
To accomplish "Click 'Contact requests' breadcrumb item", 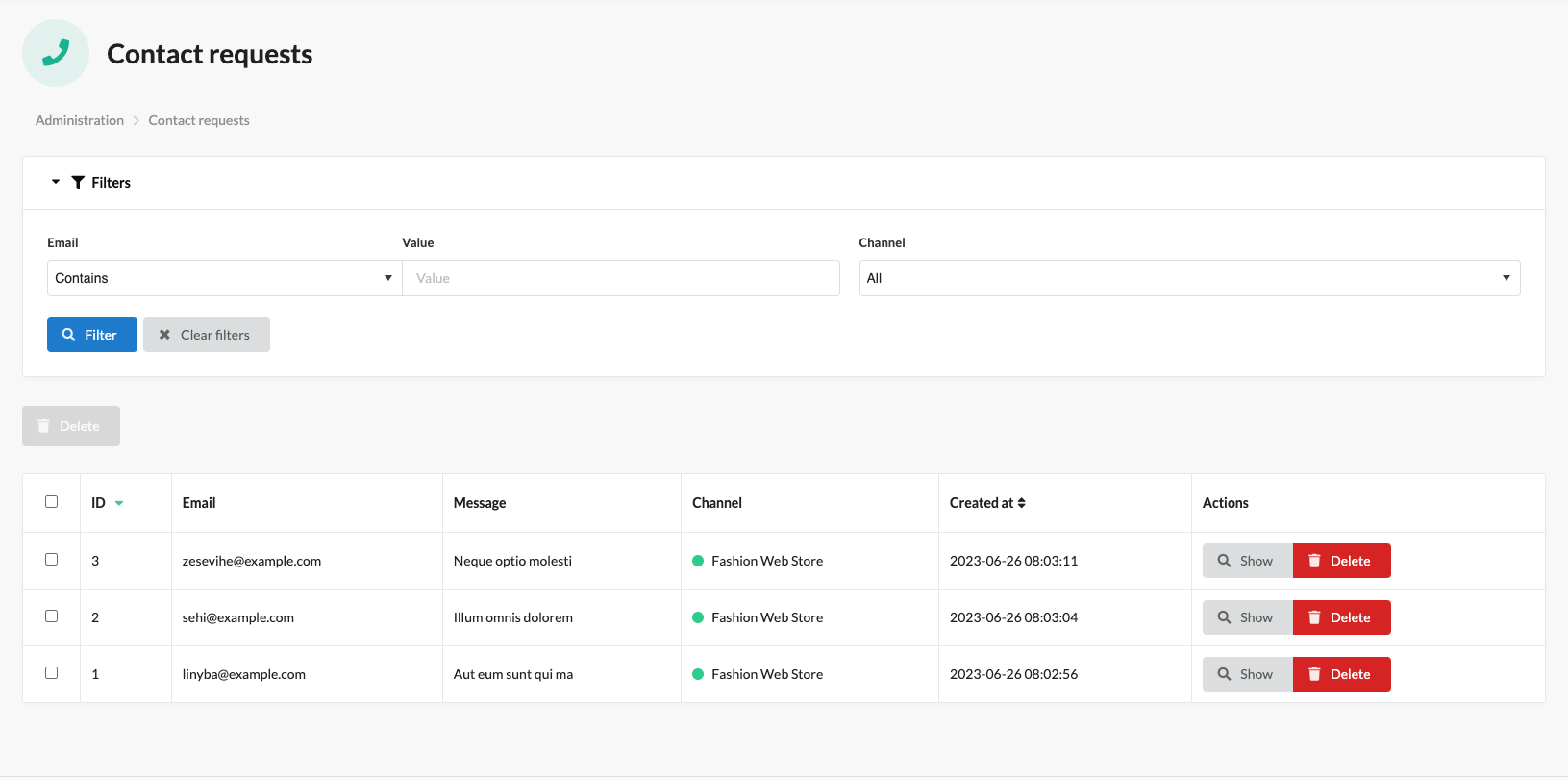I will 199,120.
